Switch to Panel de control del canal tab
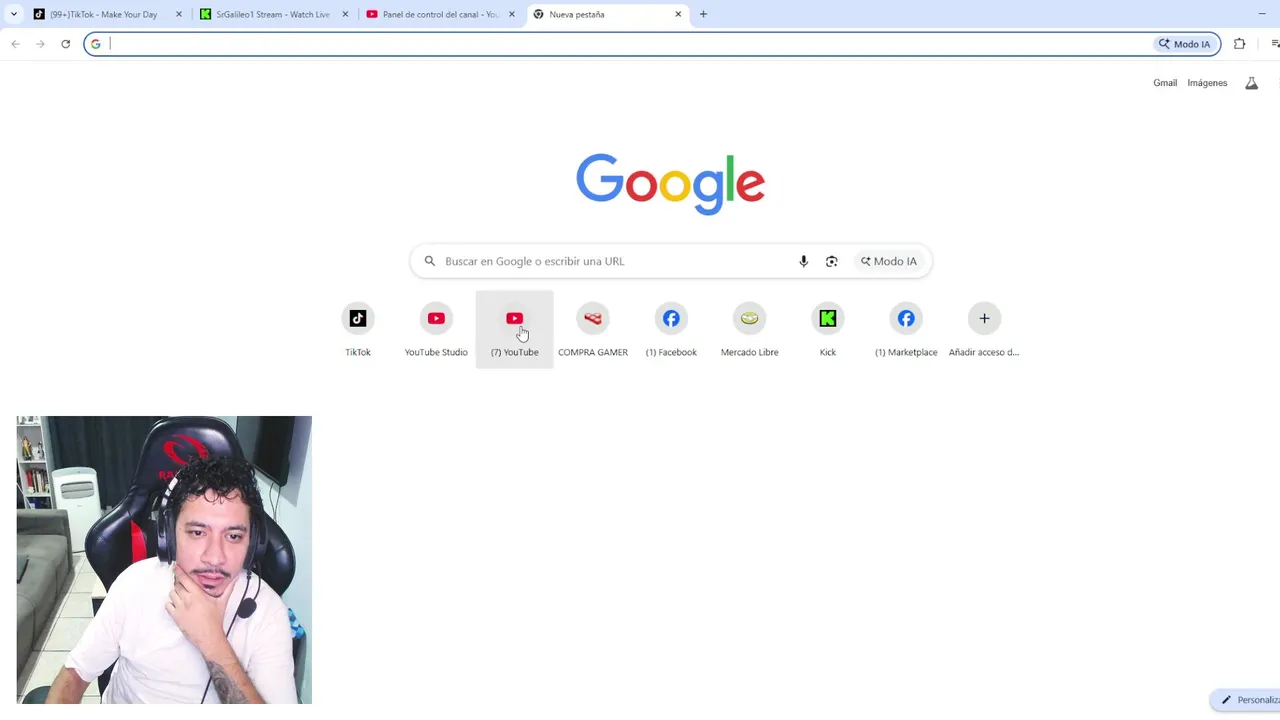 pyautogui.click(x=439, y=14)
